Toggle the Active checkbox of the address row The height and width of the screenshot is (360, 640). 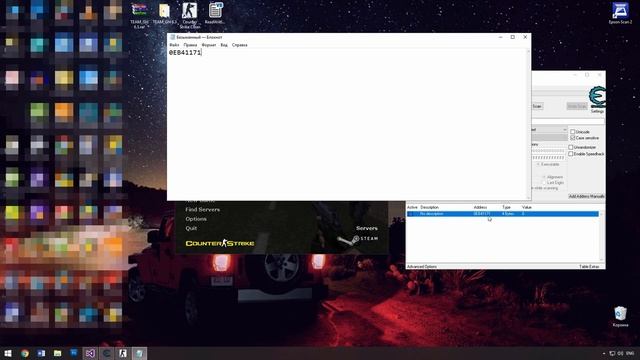coord(411,214)
